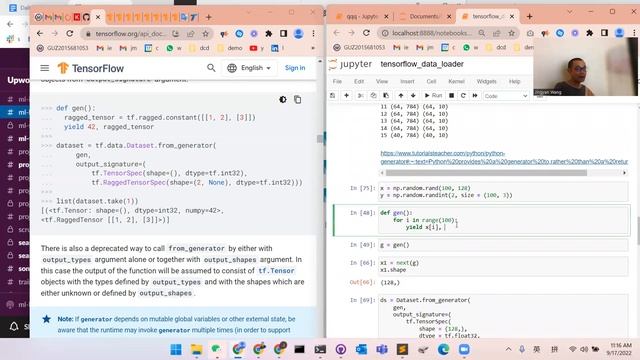Switch to the Documents browser tab
The width and height of the screenshot is (640, 360).
(424, 16)
